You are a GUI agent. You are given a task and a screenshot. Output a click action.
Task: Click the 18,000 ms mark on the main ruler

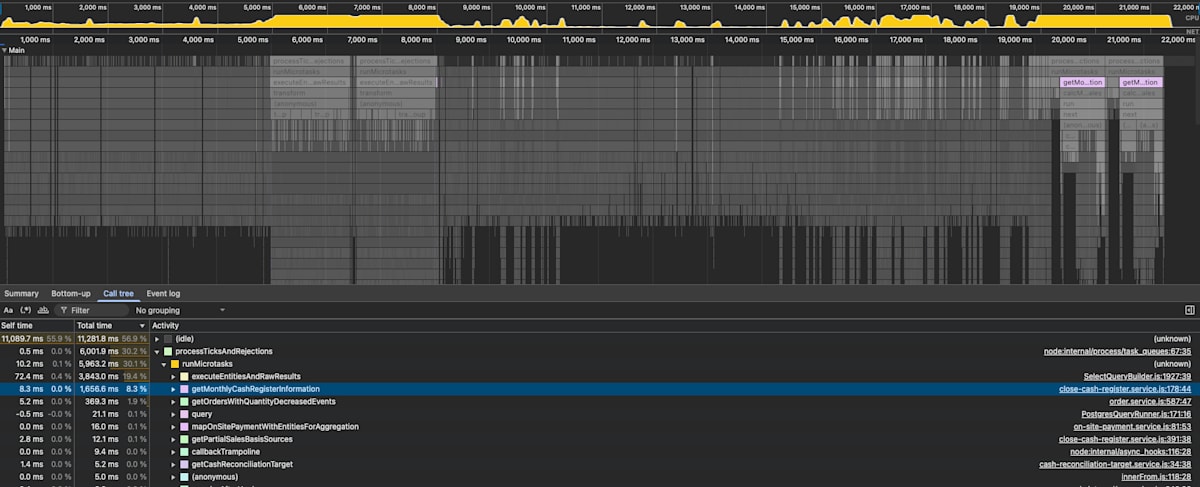pyautogui.click(x=960, y=39)
